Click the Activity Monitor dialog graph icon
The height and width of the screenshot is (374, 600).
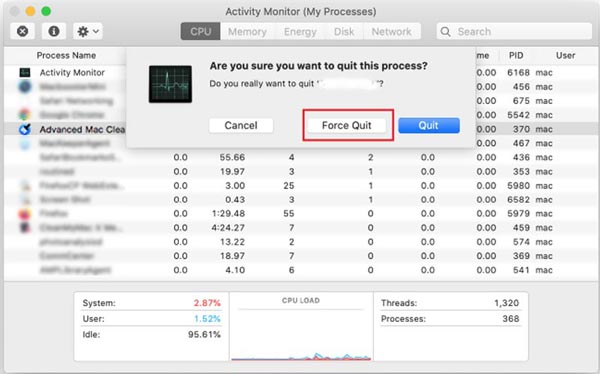coord(170,84)
